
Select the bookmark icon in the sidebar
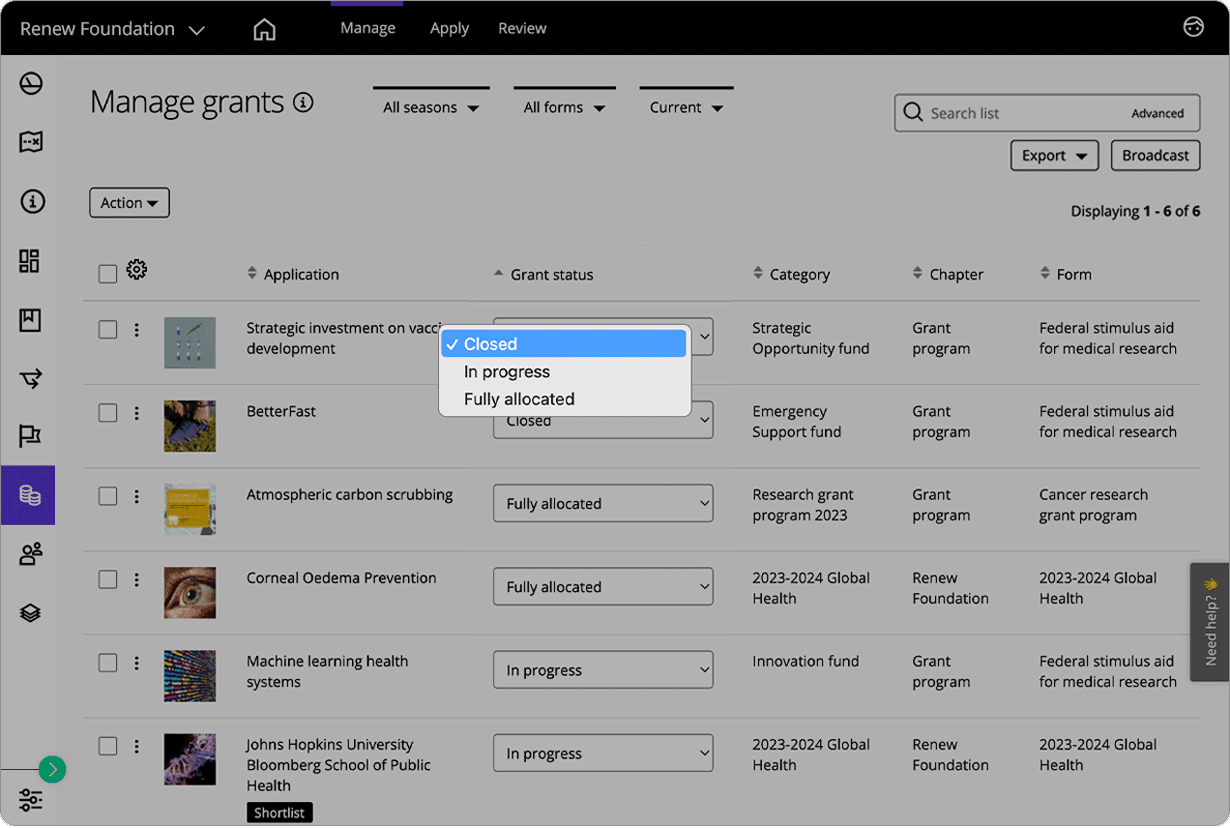29,319
